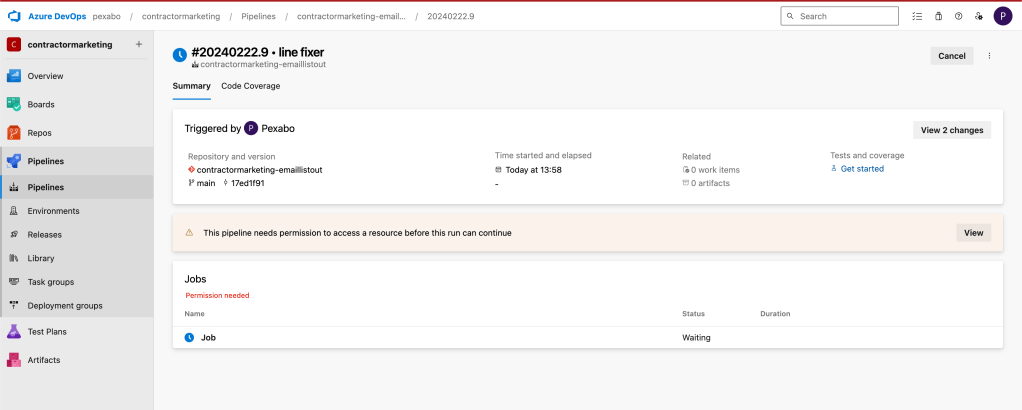Click the run status clock icon in title

tap(180, 55)
